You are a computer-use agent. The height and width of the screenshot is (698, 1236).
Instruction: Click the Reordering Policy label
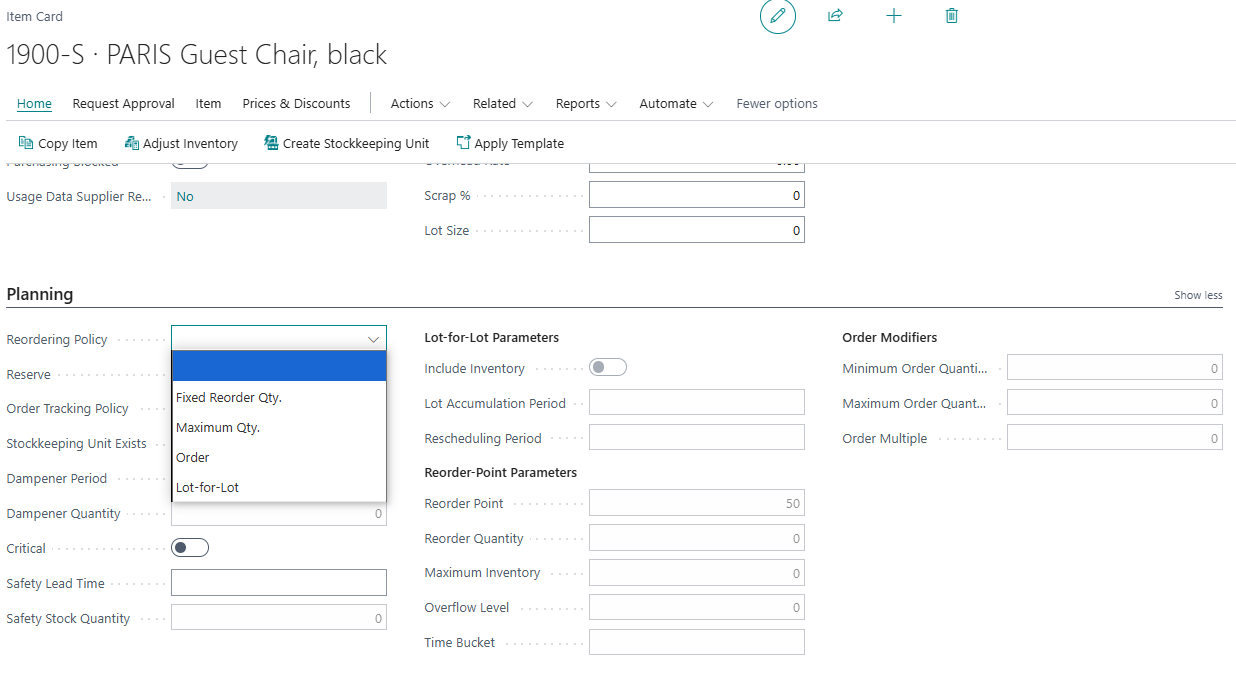[x=57, y=339]
